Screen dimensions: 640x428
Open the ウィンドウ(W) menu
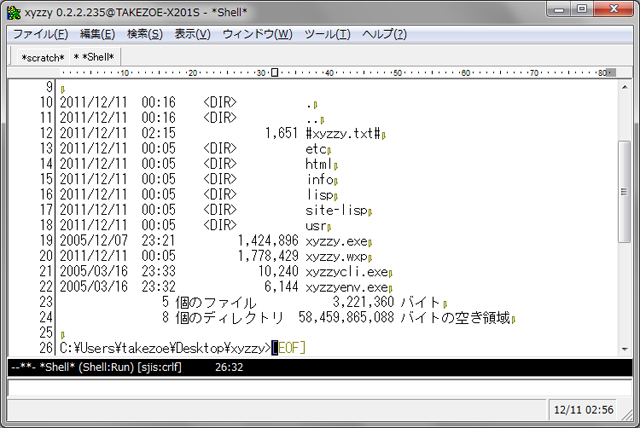pos(258,34)
